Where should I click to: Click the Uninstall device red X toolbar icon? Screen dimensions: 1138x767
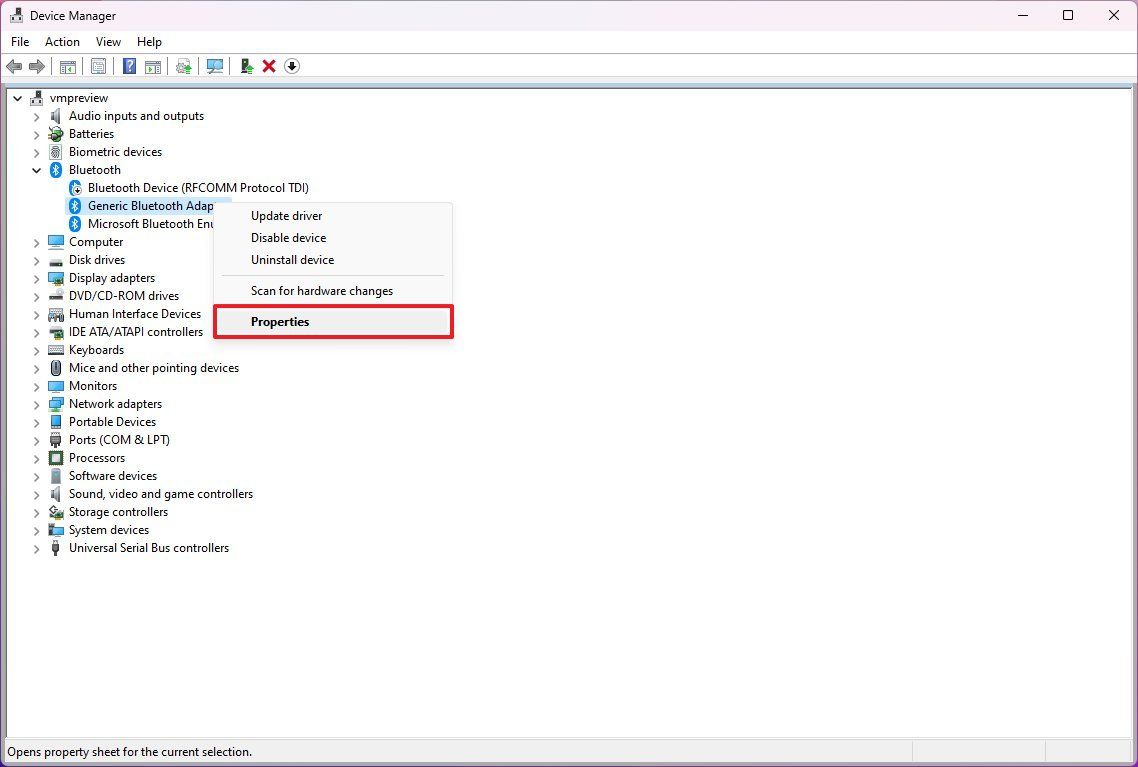[x=268, y=66]
